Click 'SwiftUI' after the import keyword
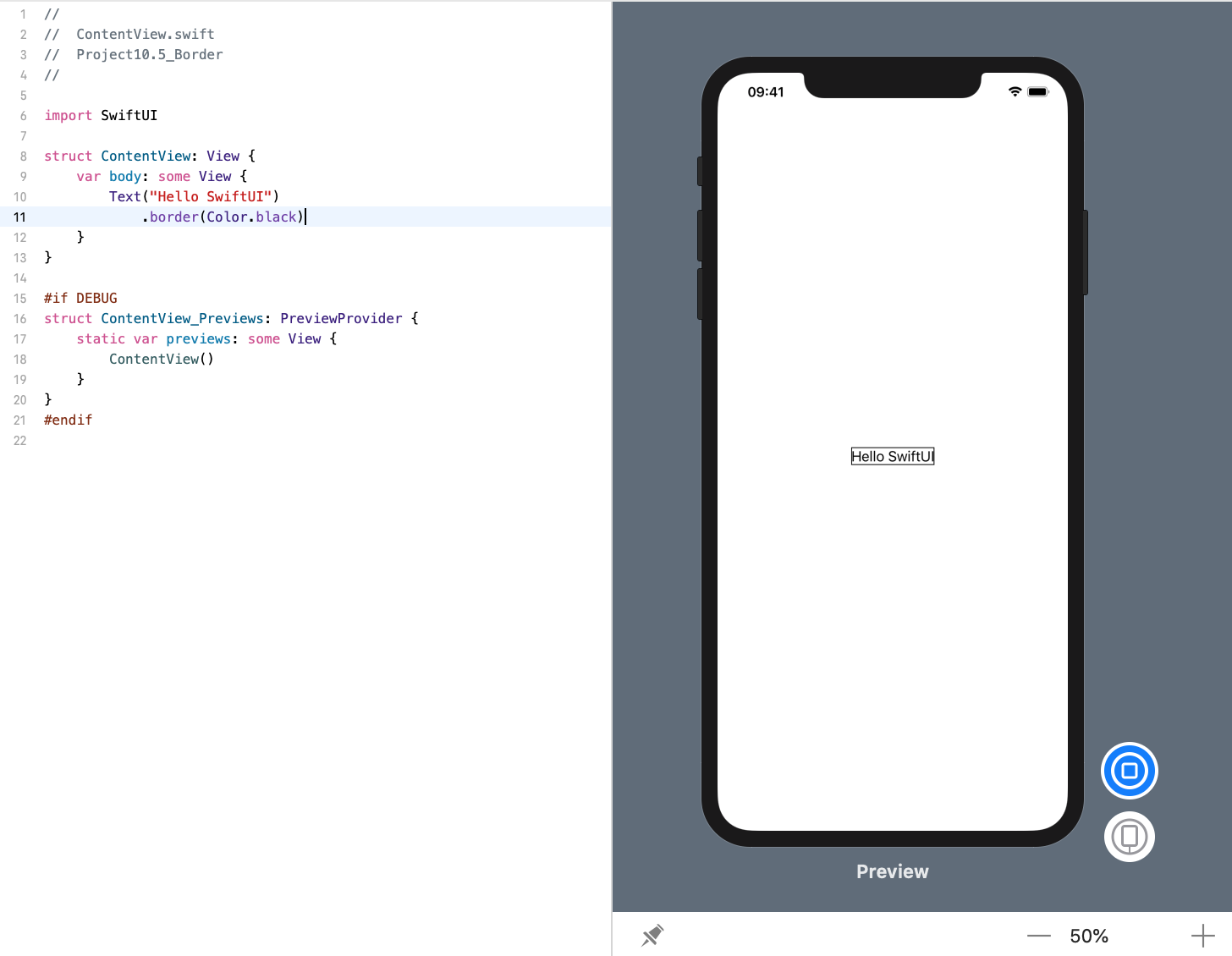Image resolution: width=1232 pixels, height=956 pixels. 129,115
